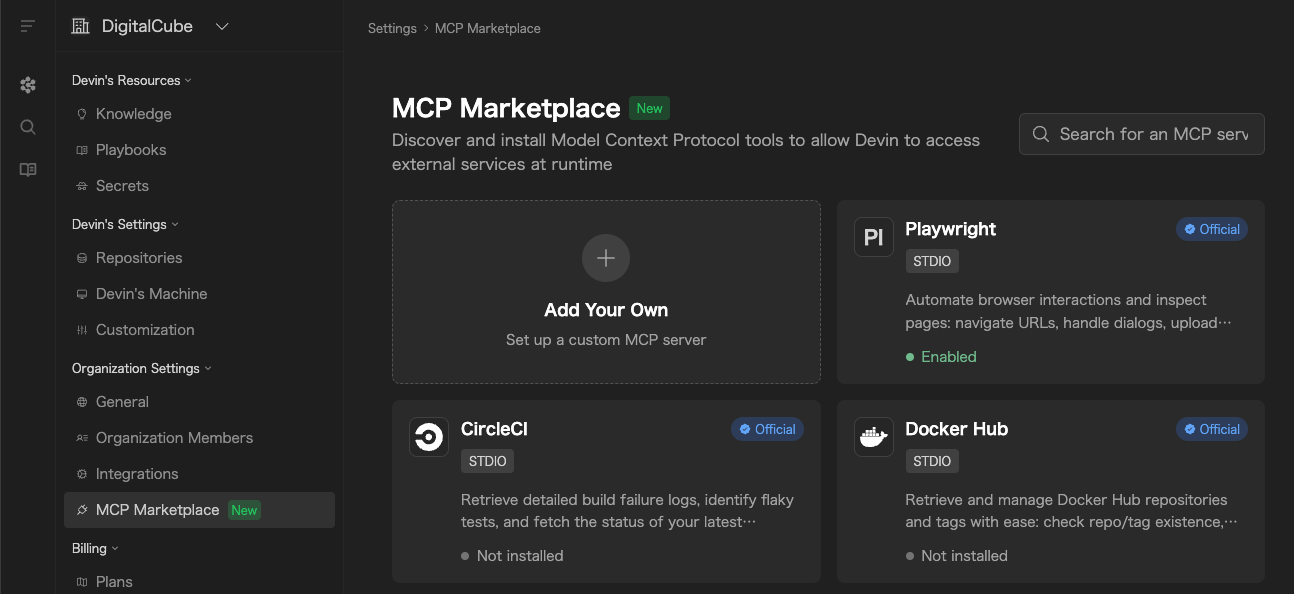Open the documentation book icon in left rail

click(28, 170)
